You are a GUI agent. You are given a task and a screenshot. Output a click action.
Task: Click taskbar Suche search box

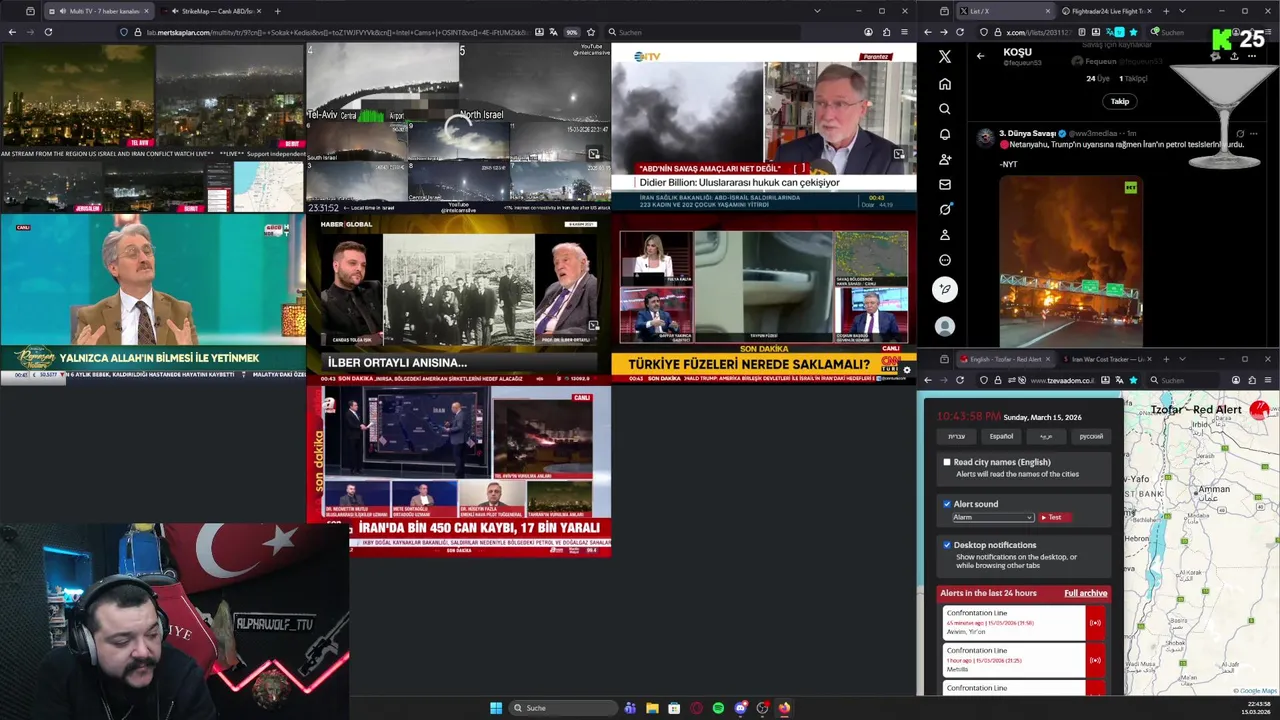pyautogui.click(x=563, y=708)
